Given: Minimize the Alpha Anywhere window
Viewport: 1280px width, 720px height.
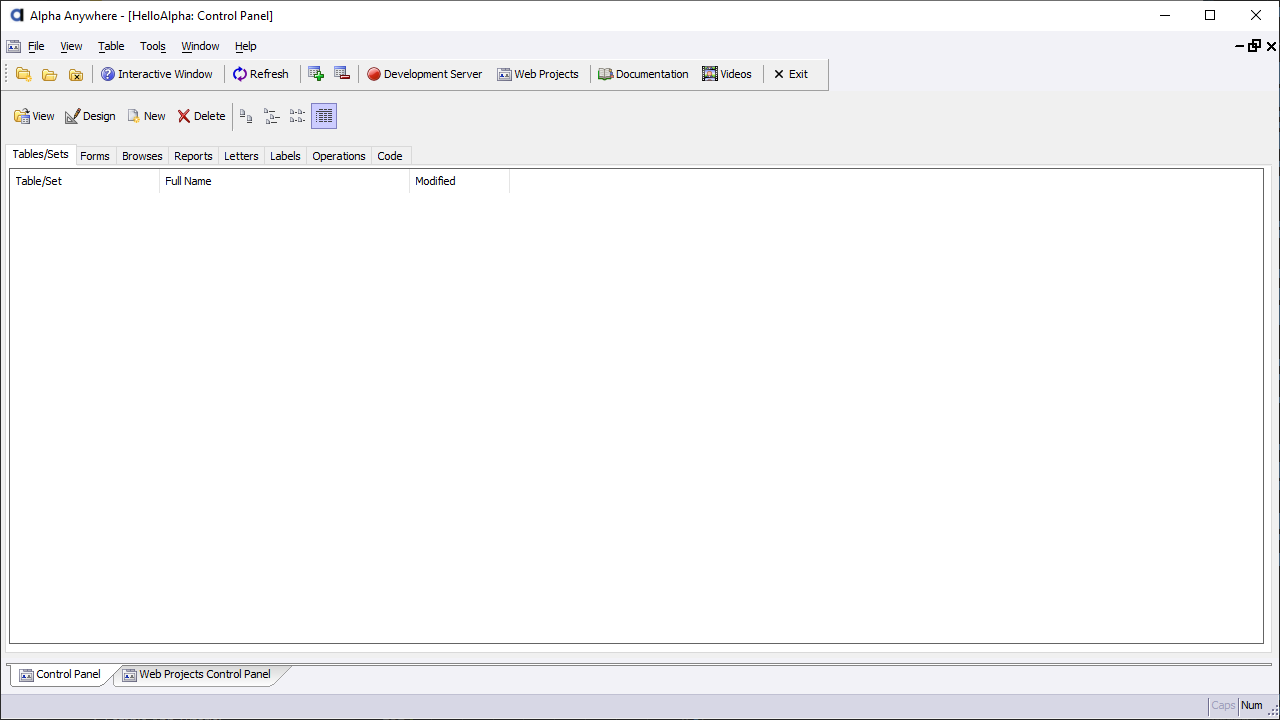Looking at the screenshot, I should click(1164, 15).
